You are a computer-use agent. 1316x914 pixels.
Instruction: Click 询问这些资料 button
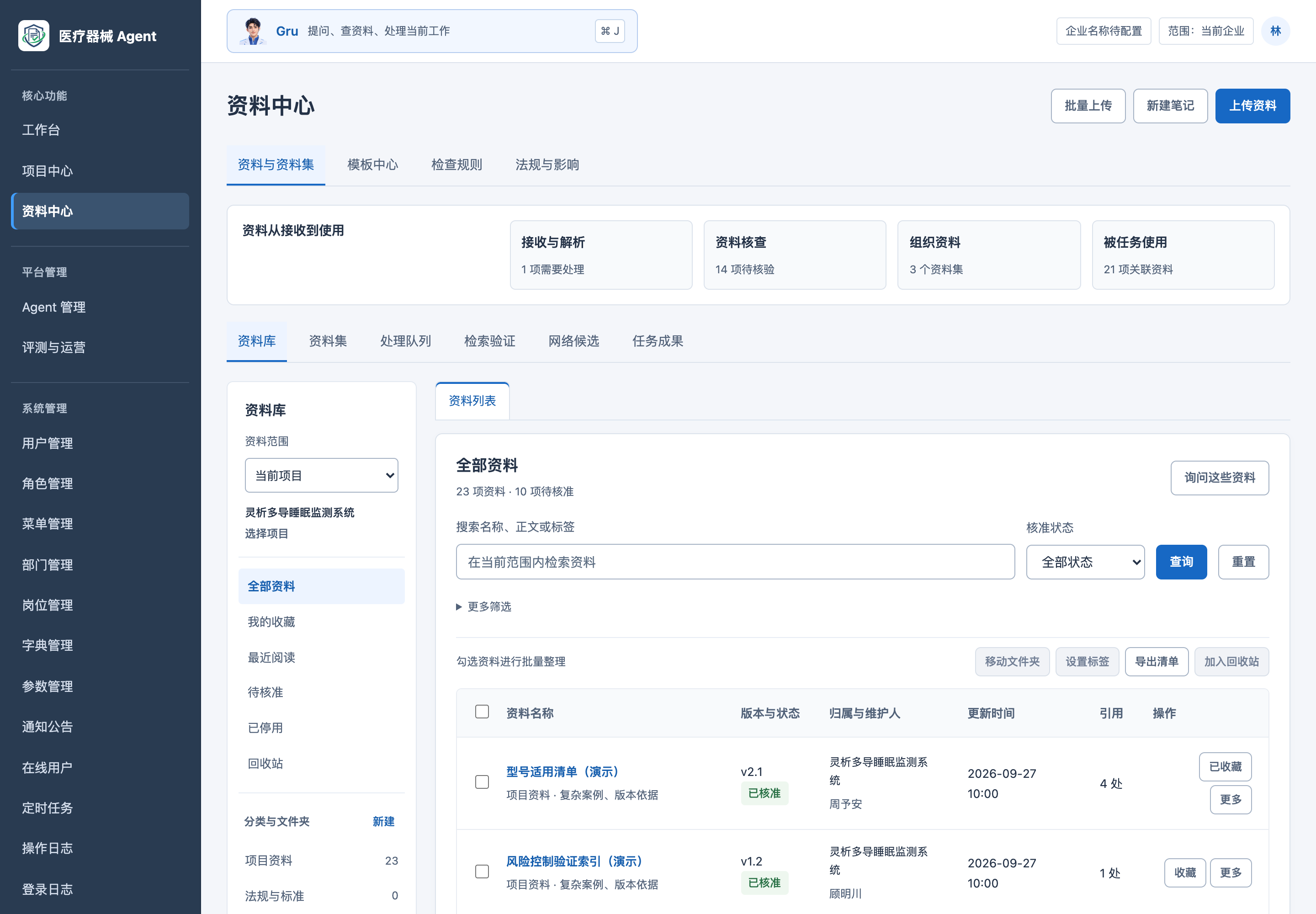coord(1219,478)
